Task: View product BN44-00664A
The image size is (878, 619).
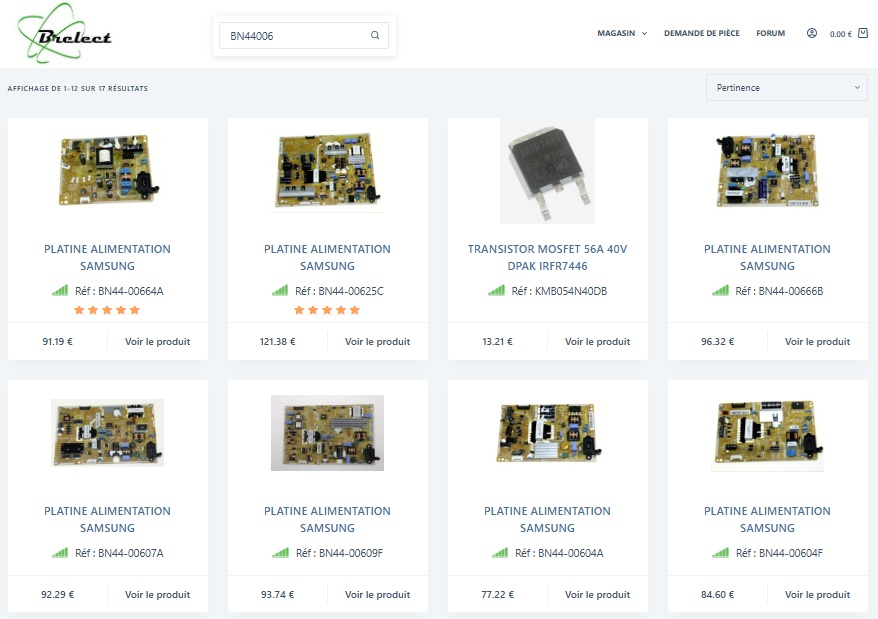Action: [x=157, y=341]
